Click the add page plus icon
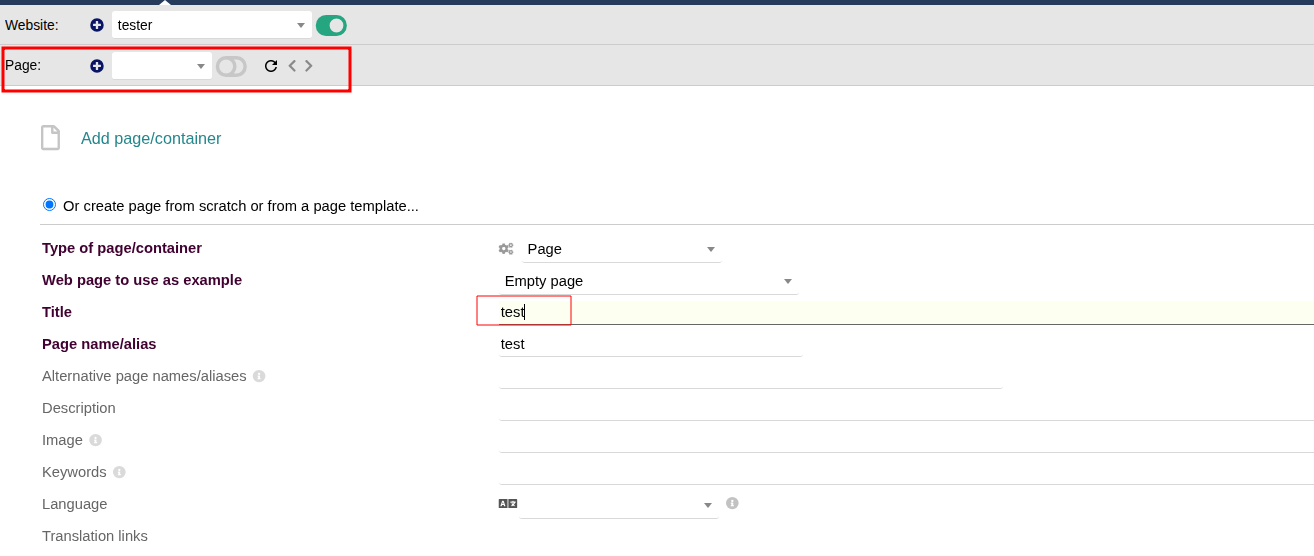Viewport: 1314px width, 556px height. pos(97,66)
